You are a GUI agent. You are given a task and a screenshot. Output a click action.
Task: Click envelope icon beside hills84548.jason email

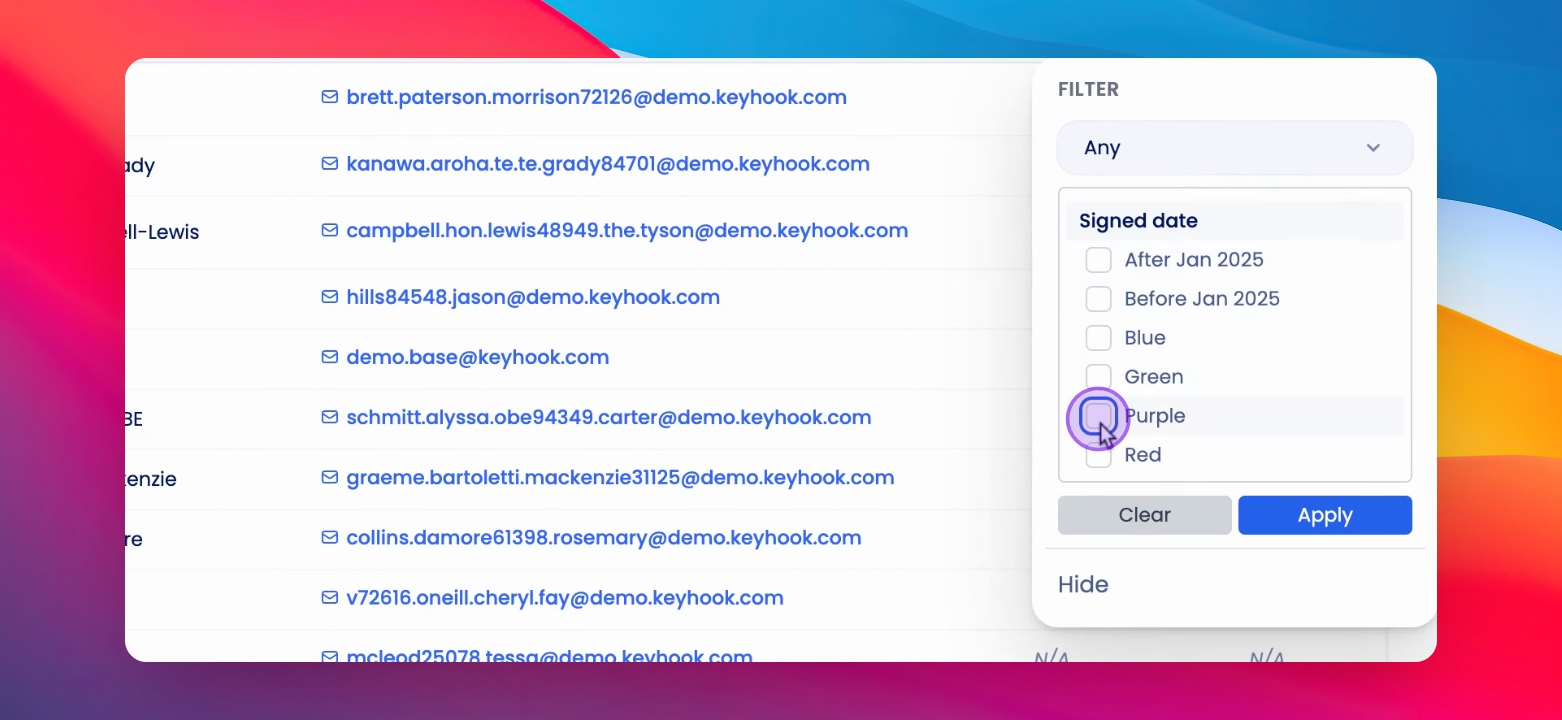(x=329, y=297)
